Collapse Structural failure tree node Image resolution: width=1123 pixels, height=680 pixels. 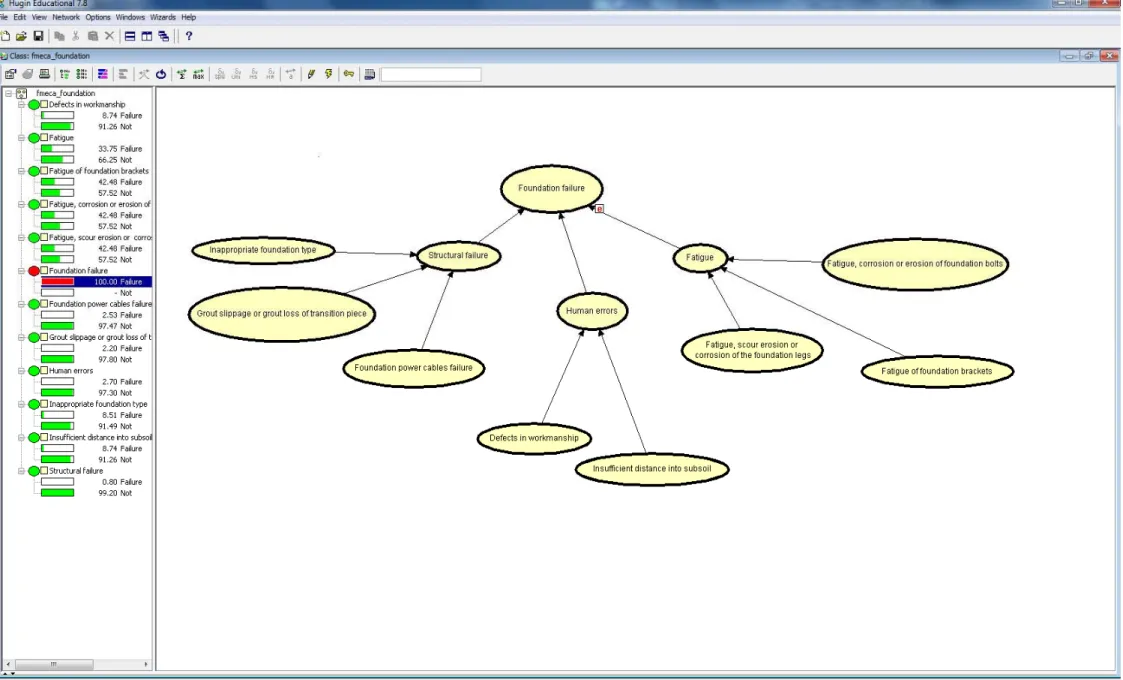click(21, 471)
